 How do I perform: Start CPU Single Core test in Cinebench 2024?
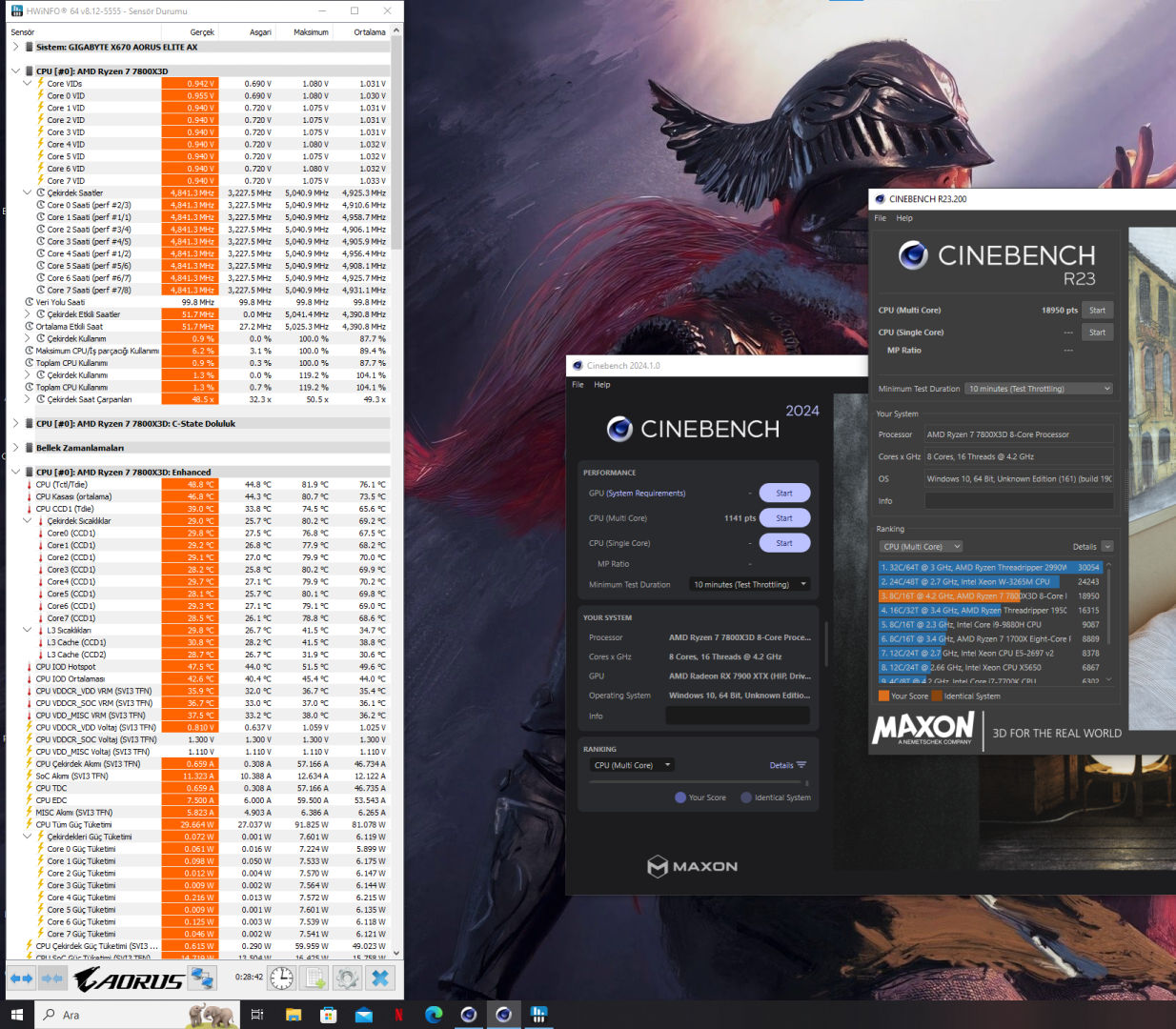[784, 543]
